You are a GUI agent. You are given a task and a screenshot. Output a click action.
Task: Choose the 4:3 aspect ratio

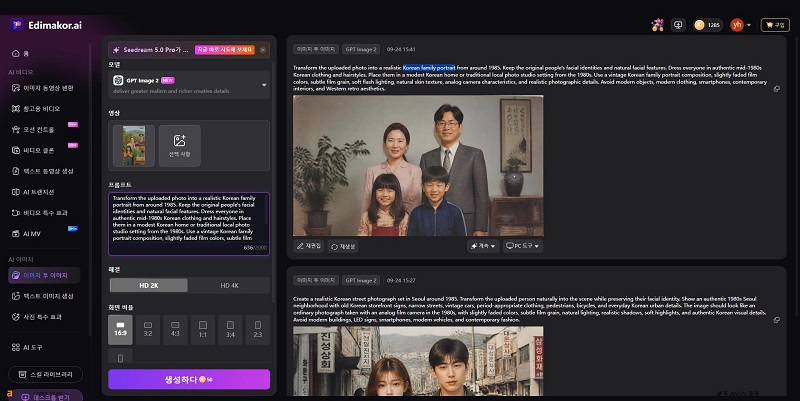(175, 330)
